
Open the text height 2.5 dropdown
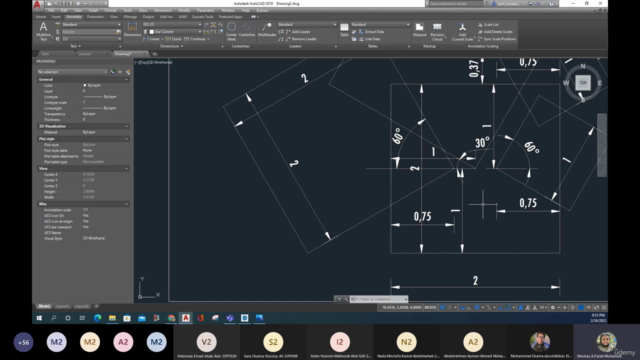pos(91,39)
